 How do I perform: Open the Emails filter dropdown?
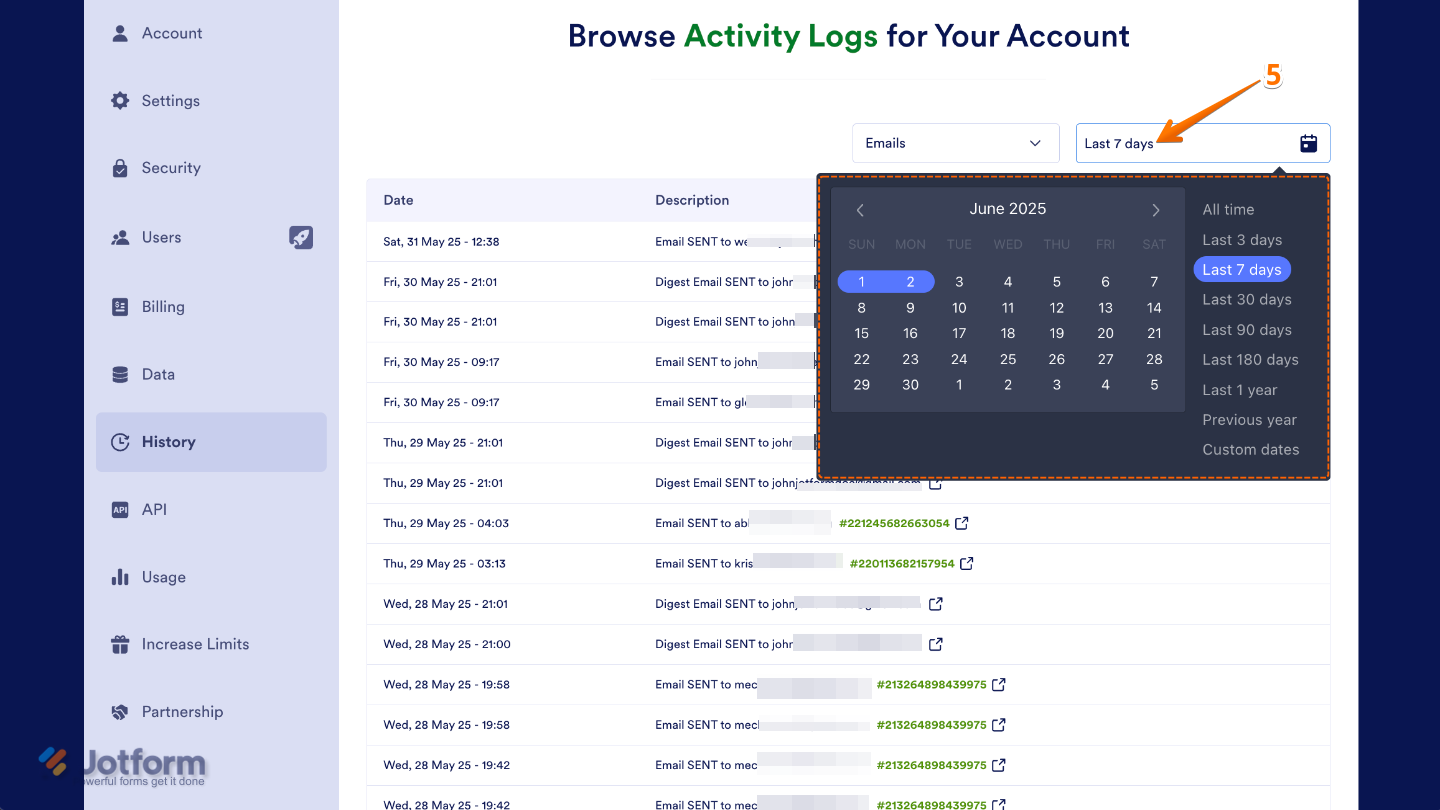pyautogui.click(x=954, y=143)
